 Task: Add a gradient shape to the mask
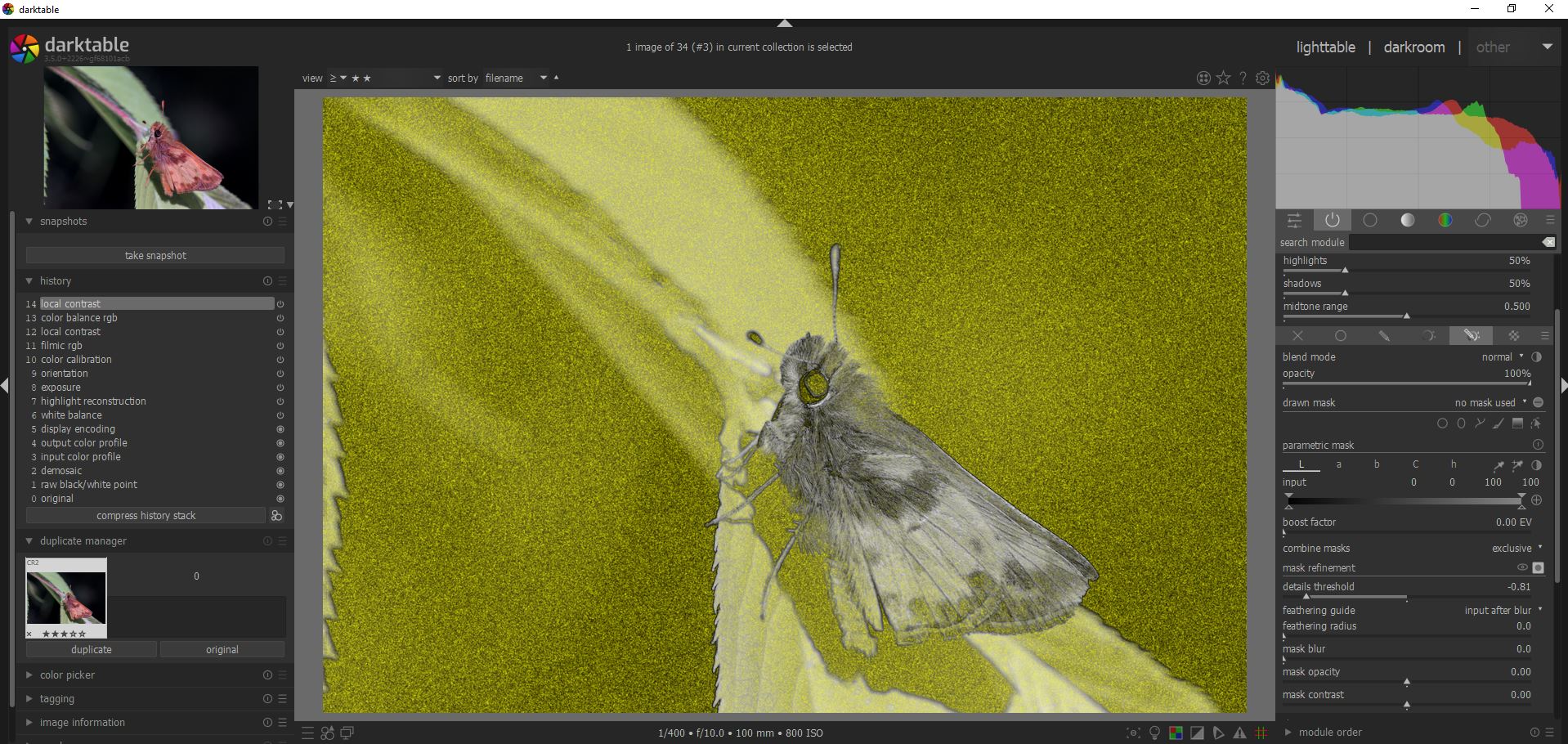click(x=1517, y=424)
